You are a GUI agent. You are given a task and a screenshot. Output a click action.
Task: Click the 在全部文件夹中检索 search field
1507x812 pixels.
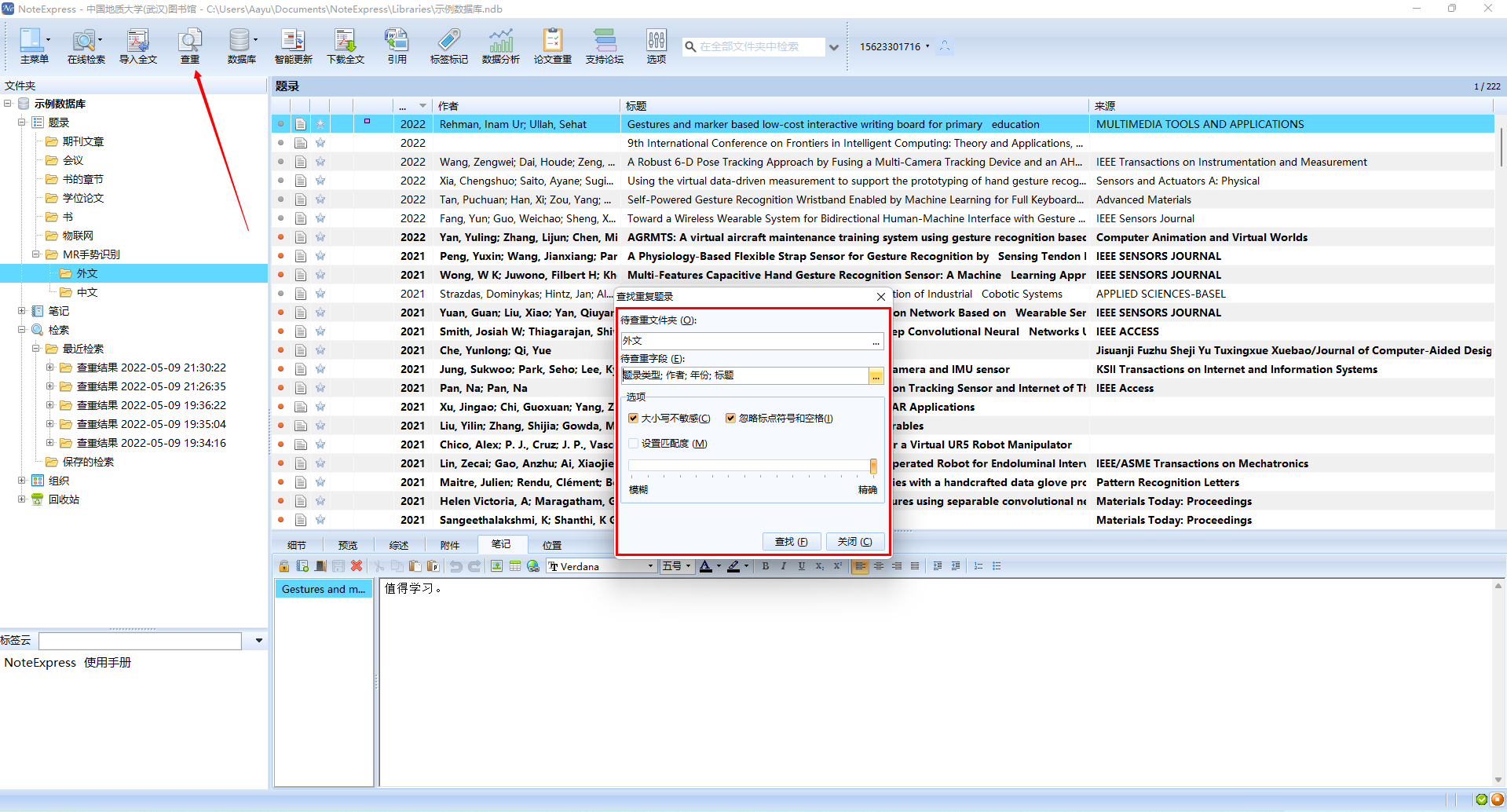pos(754,47)
